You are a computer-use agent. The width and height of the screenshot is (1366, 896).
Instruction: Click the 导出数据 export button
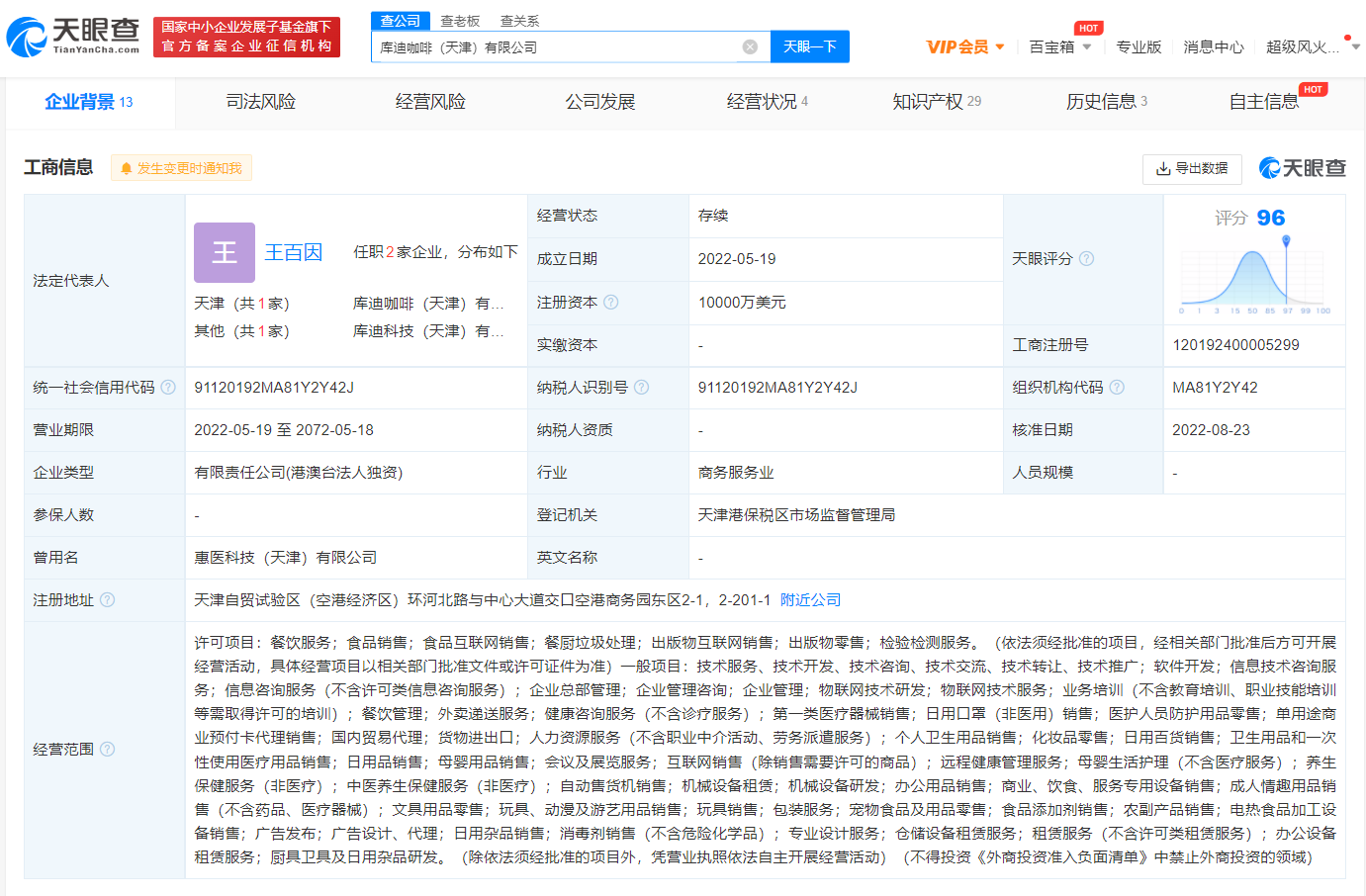[1192, 168]
